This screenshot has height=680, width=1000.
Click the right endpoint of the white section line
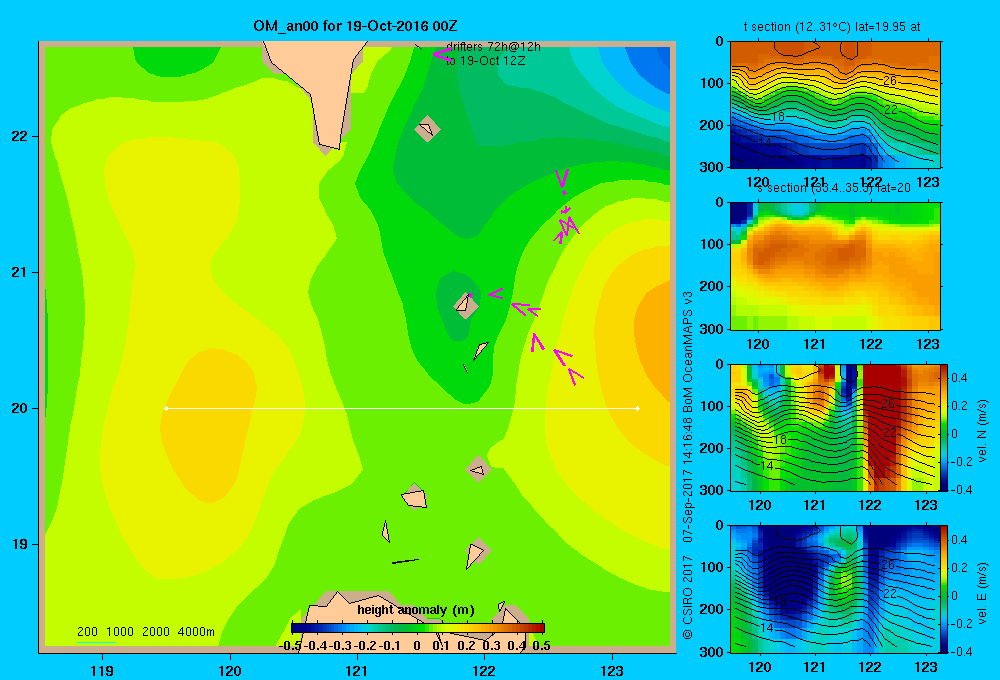click(638, 408)
